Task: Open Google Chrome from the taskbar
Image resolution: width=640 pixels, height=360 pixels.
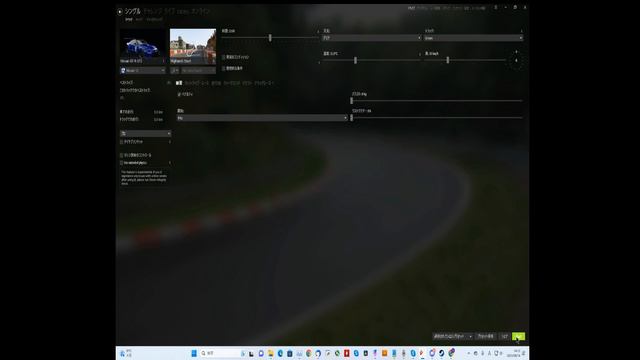Action: [x=309, y=353]
